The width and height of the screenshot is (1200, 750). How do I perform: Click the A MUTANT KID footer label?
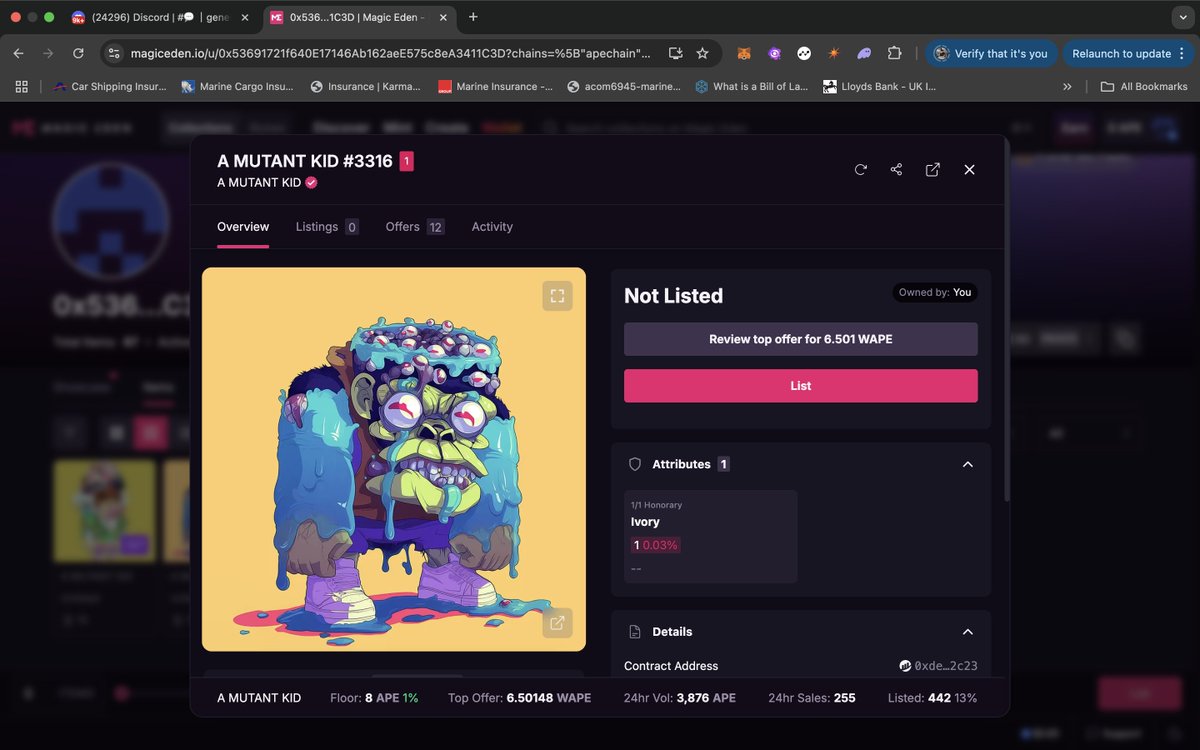pyautogui.click(x=259, y=698)
